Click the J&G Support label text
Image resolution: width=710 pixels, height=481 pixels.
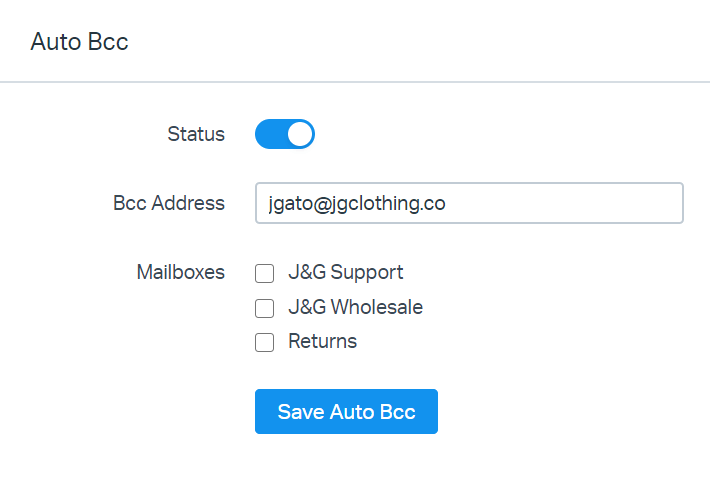pos(345,272)
